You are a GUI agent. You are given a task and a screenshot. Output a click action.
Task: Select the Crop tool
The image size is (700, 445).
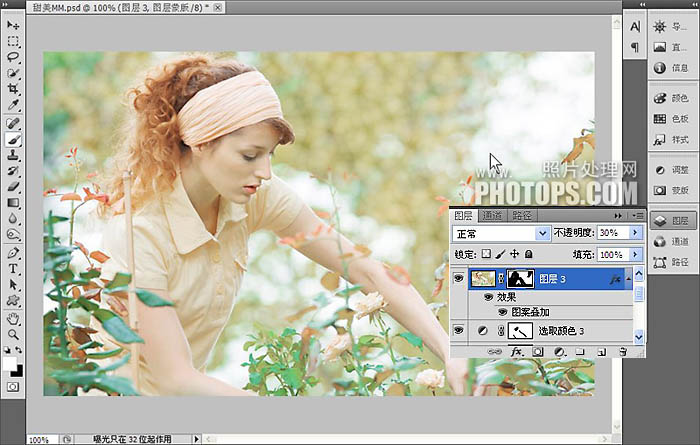[14, 88]
